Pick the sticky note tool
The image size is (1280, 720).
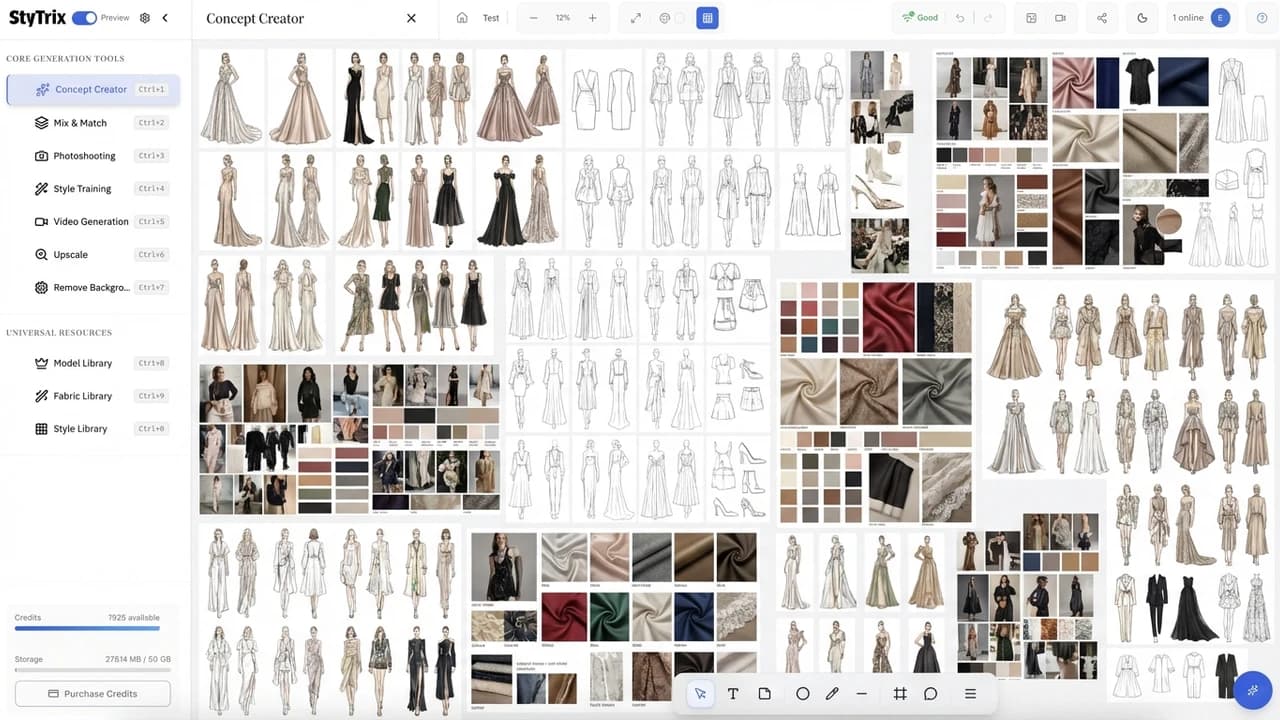(x=765, y=694)
